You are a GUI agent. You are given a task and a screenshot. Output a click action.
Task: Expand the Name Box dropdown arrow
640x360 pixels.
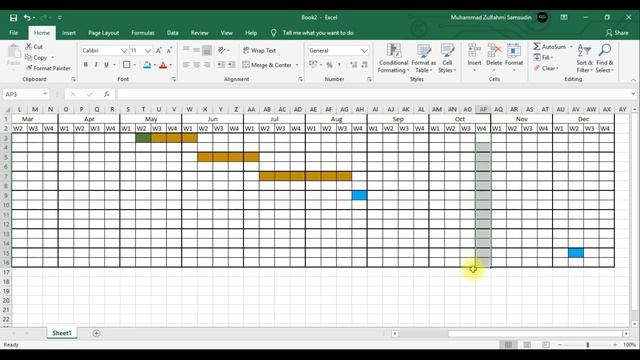(x=45, y=94)
